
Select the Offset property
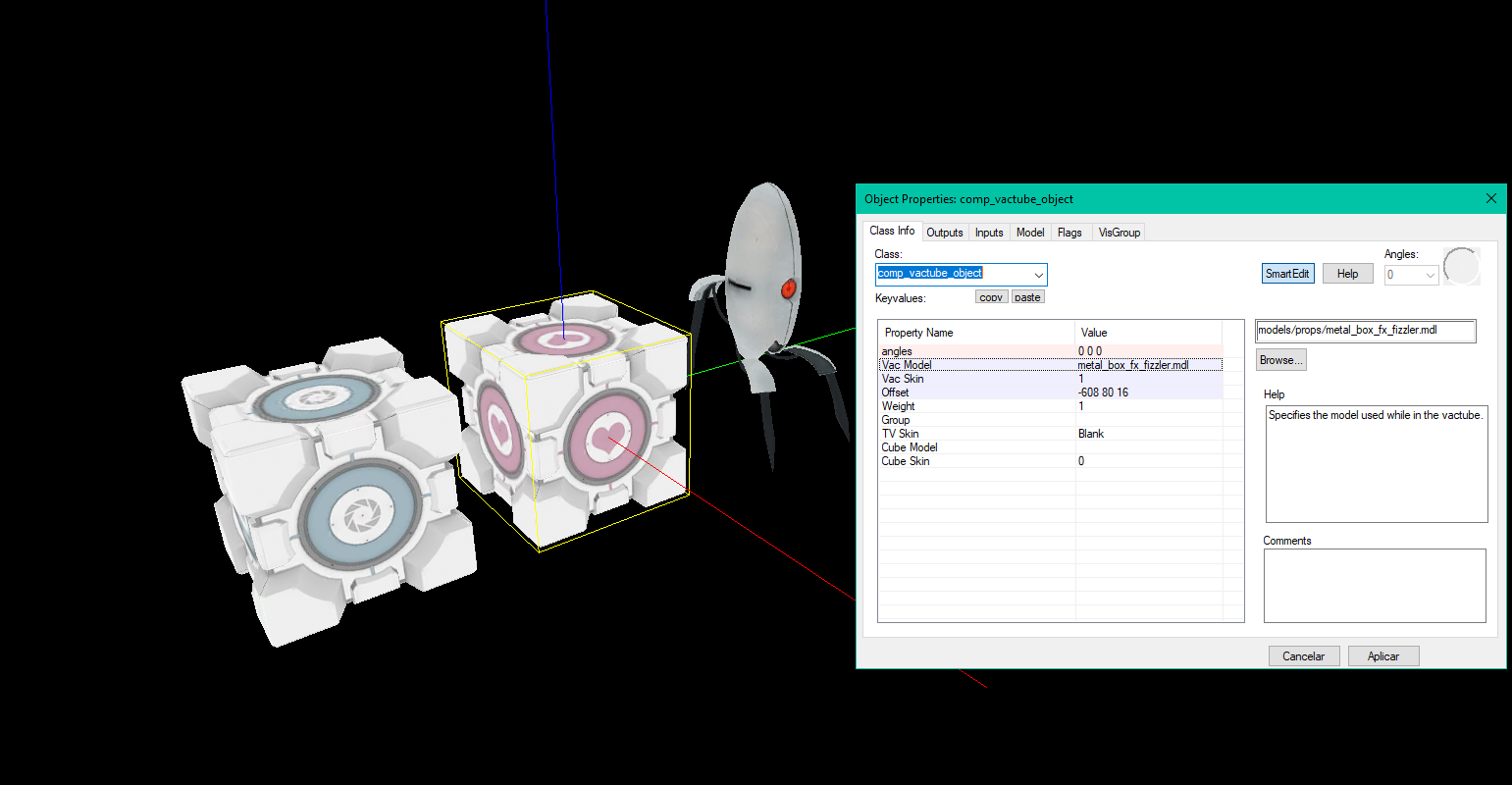point(1051,392)
